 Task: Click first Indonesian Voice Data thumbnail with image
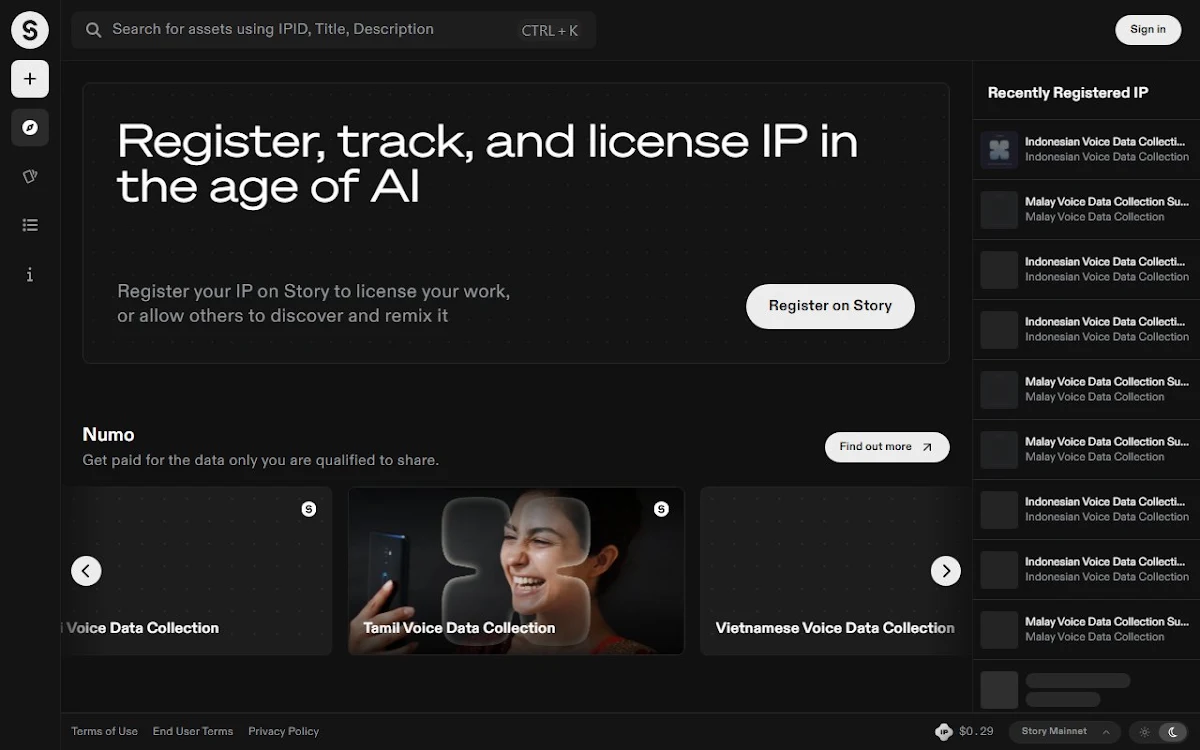click(999, 150)
